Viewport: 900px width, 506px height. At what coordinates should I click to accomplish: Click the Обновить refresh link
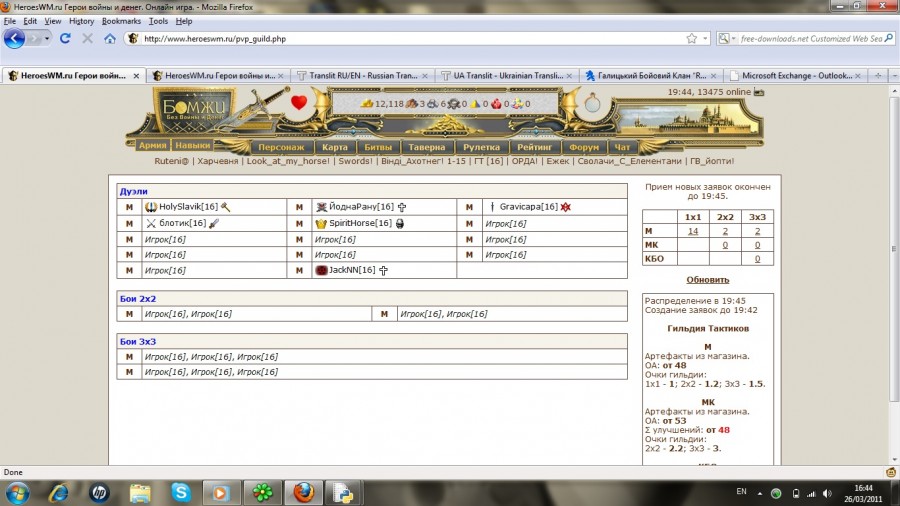[x=707, y=280]
